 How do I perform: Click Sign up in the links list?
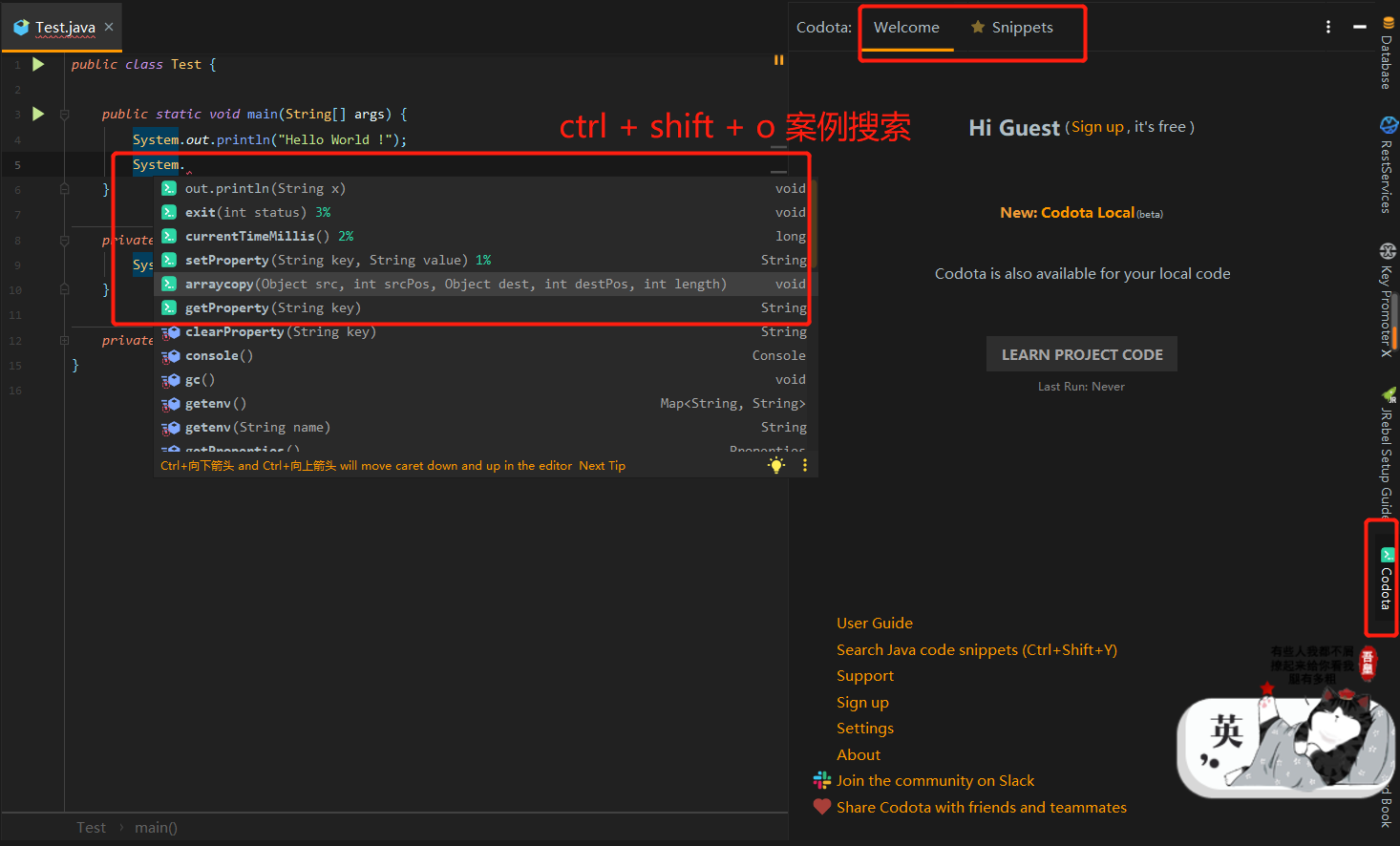862,702
